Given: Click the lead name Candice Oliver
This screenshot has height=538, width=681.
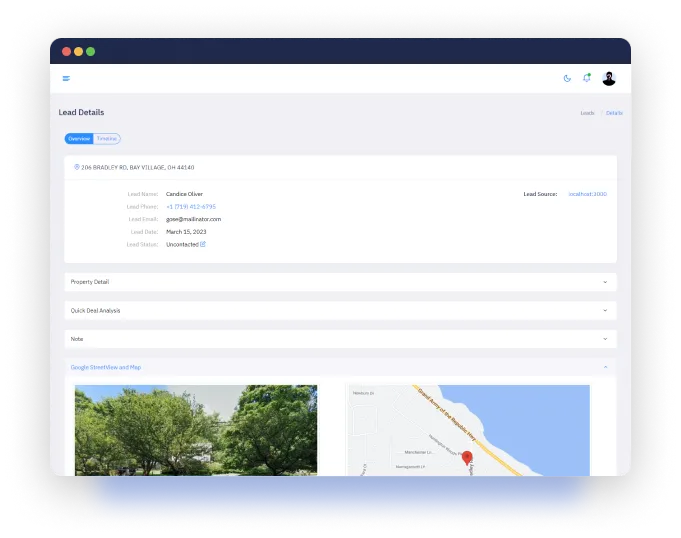Looking at the screenshot, I should [184, 194].
